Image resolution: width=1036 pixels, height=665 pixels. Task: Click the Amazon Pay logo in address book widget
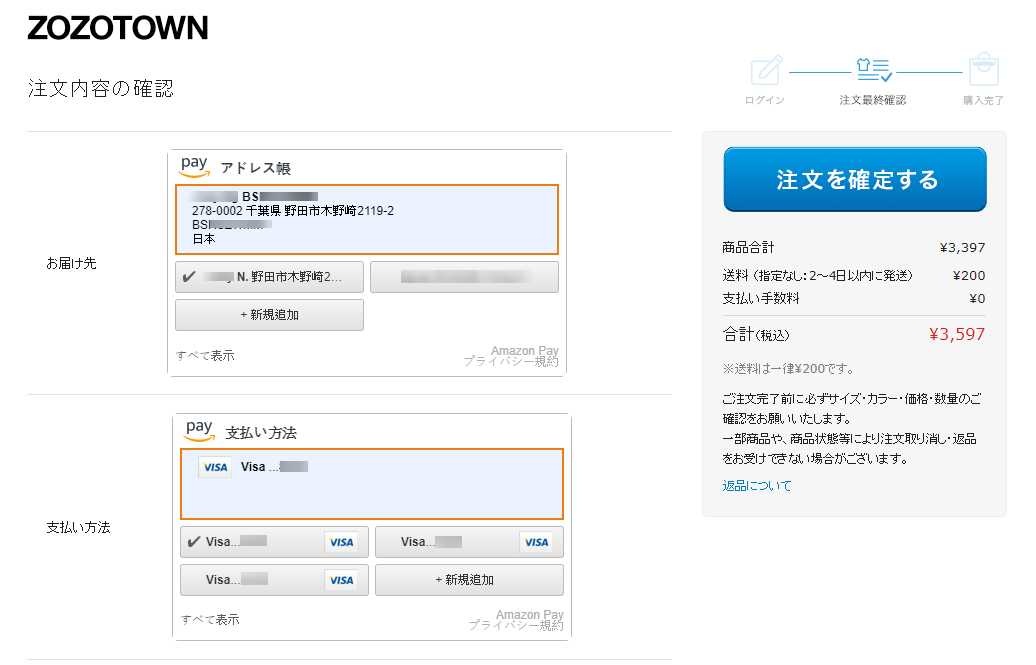(194, 165)
